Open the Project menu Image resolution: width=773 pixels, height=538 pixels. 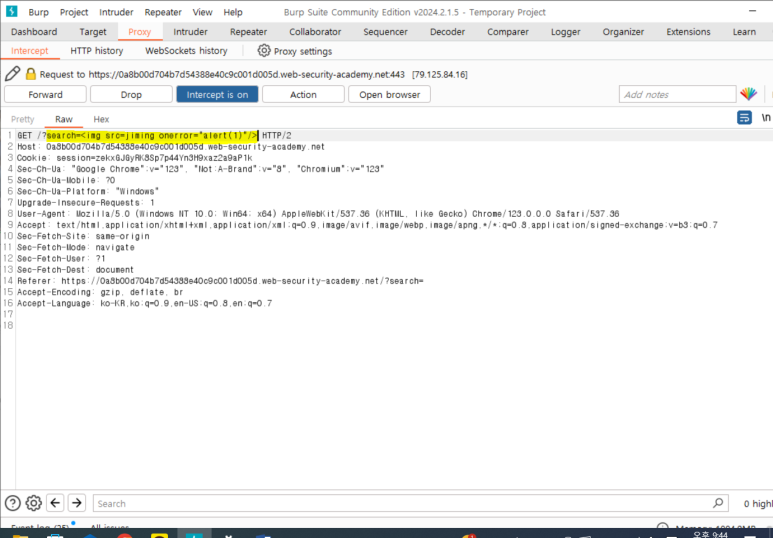point(74,12)
